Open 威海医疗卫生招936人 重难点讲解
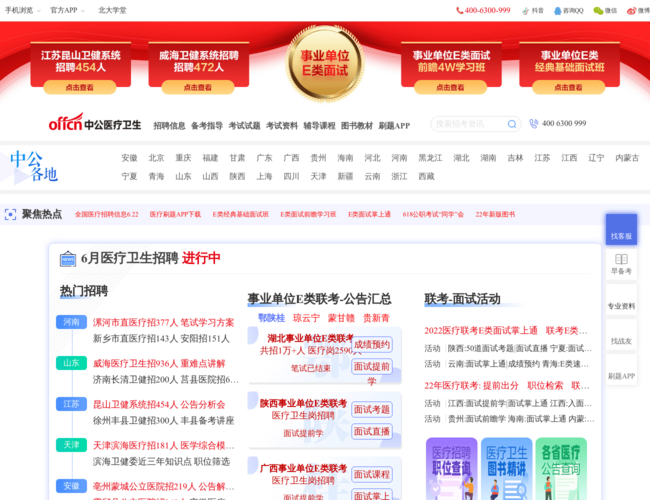Screen dimensions: 650x500 point(159,364)
